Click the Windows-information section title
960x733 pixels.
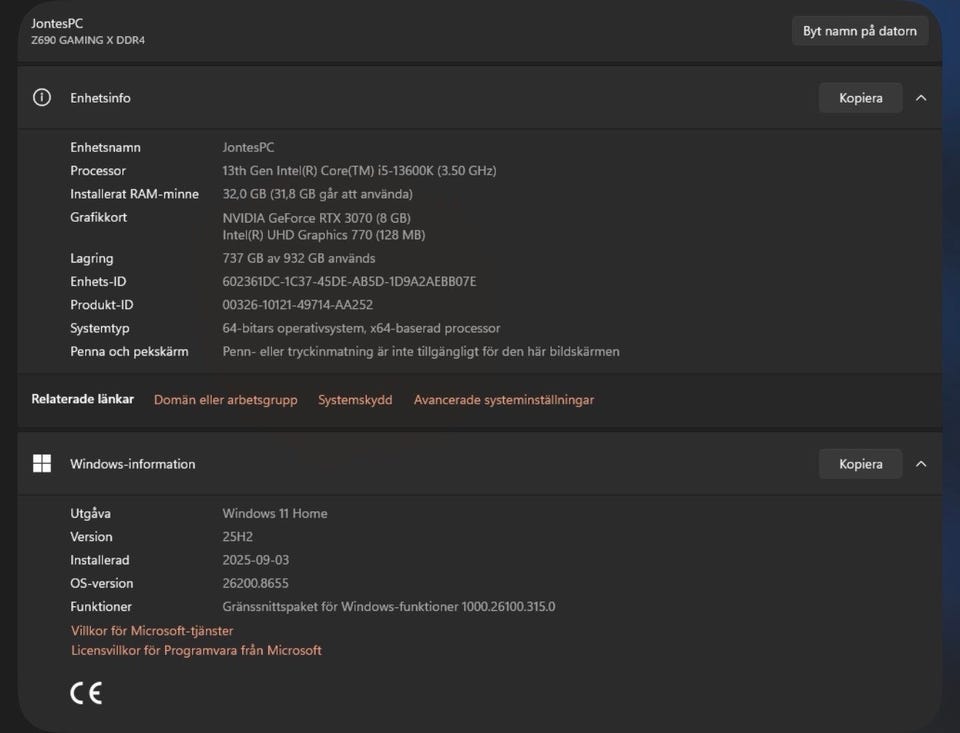click(x=133, y=464)
